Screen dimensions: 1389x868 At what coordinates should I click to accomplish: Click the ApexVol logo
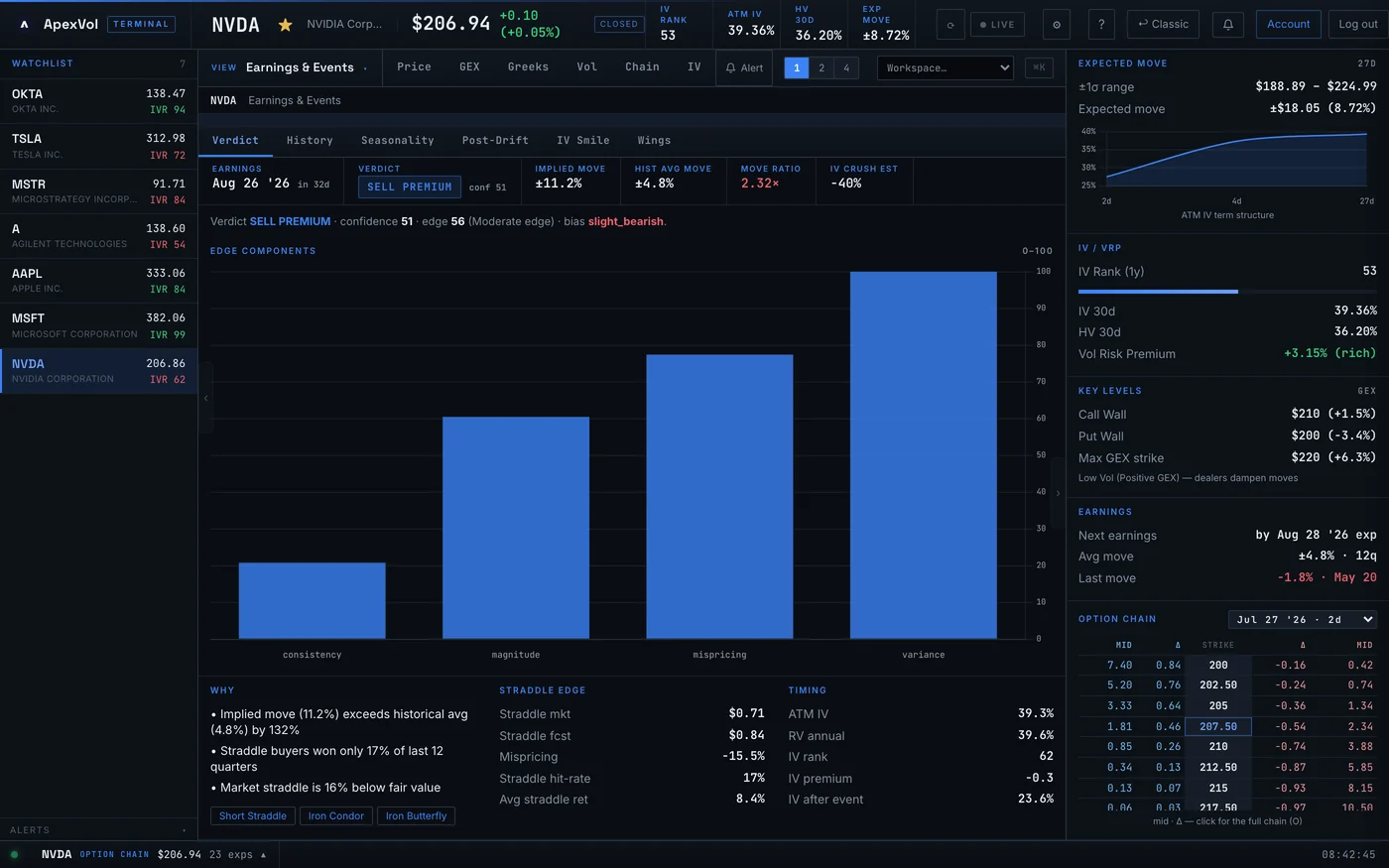[25, 25]
